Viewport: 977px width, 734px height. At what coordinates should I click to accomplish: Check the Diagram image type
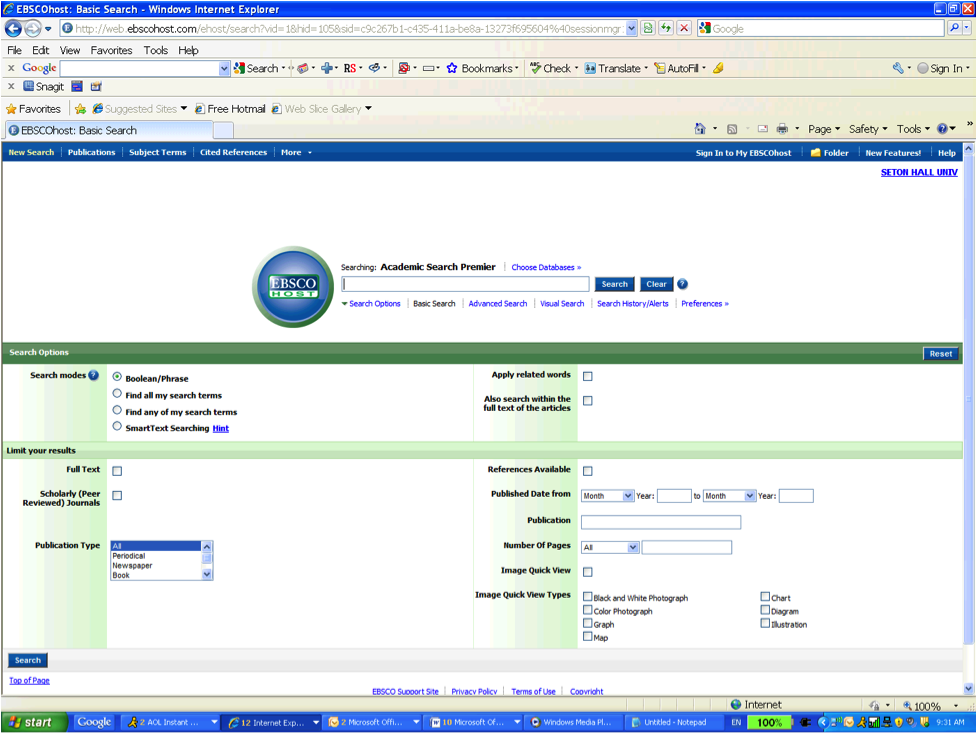pos(765,610)
